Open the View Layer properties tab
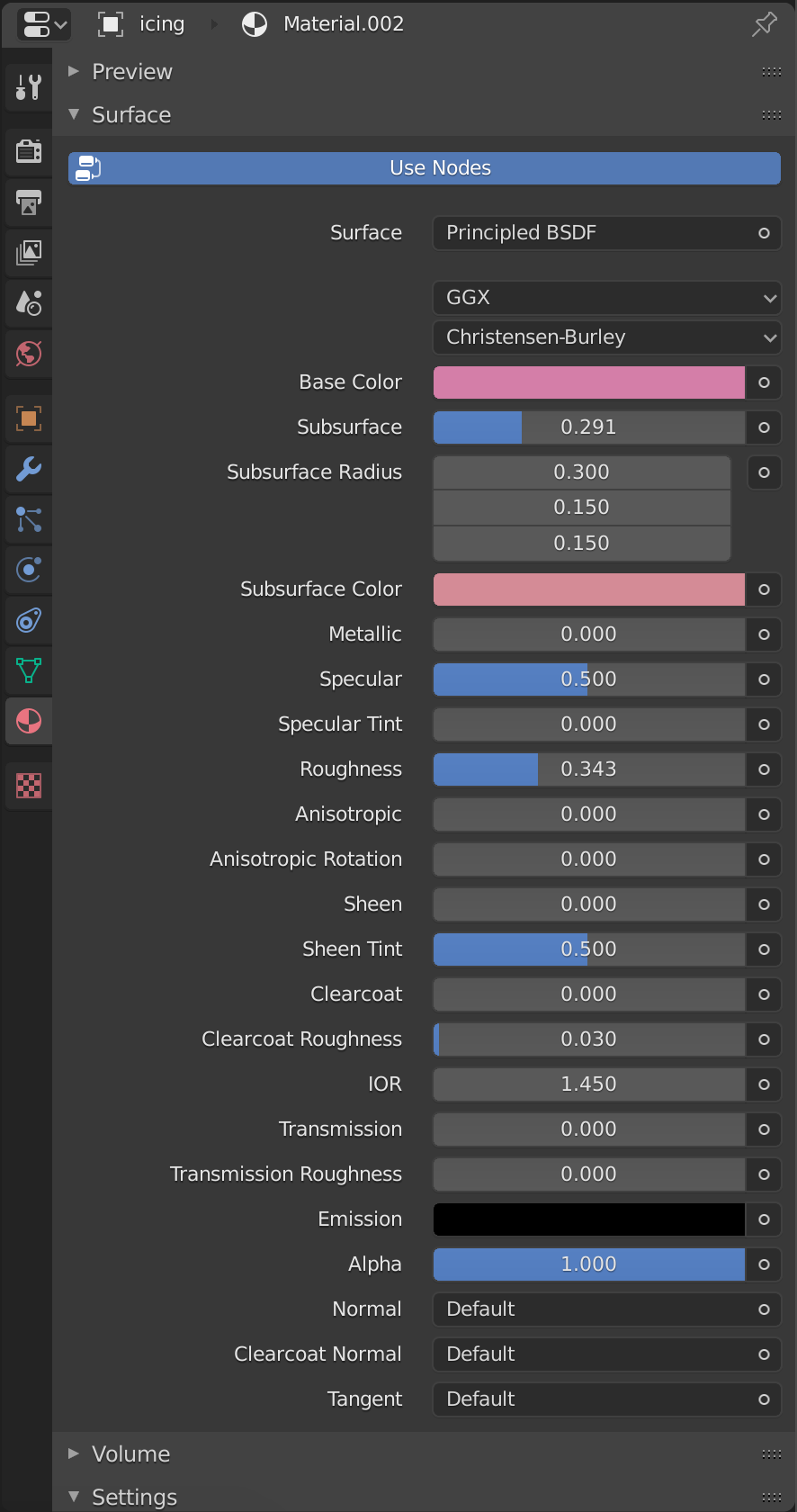 coord(29,253)
